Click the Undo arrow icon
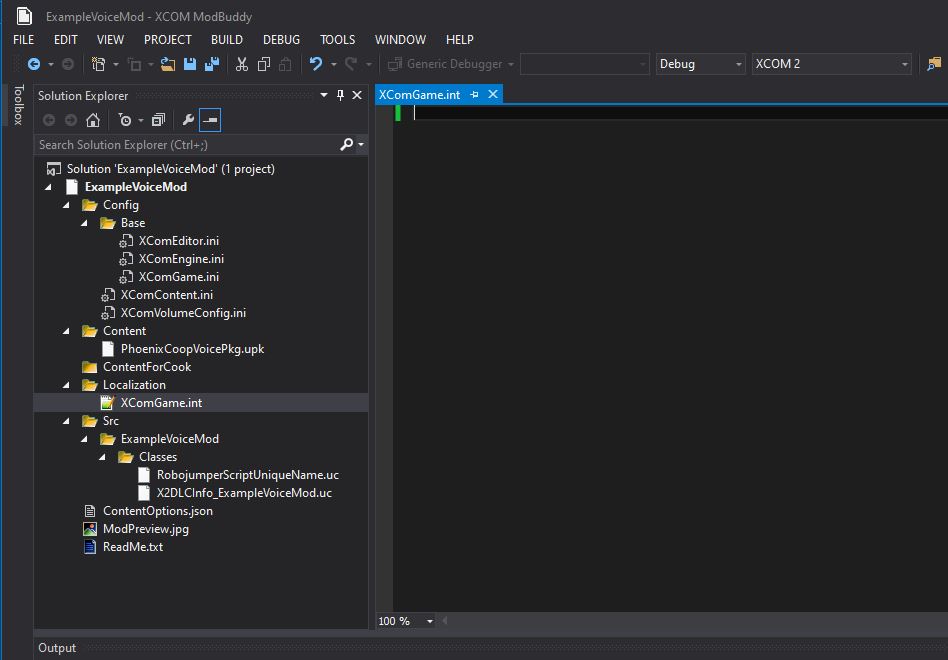The width and height of the screenshot is (948, 660). [315, 64]
